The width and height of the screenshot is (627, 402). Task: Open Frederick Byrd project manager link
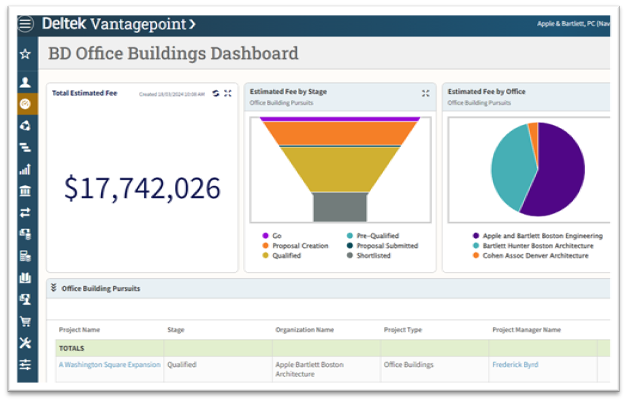click(x=514, y=365)
